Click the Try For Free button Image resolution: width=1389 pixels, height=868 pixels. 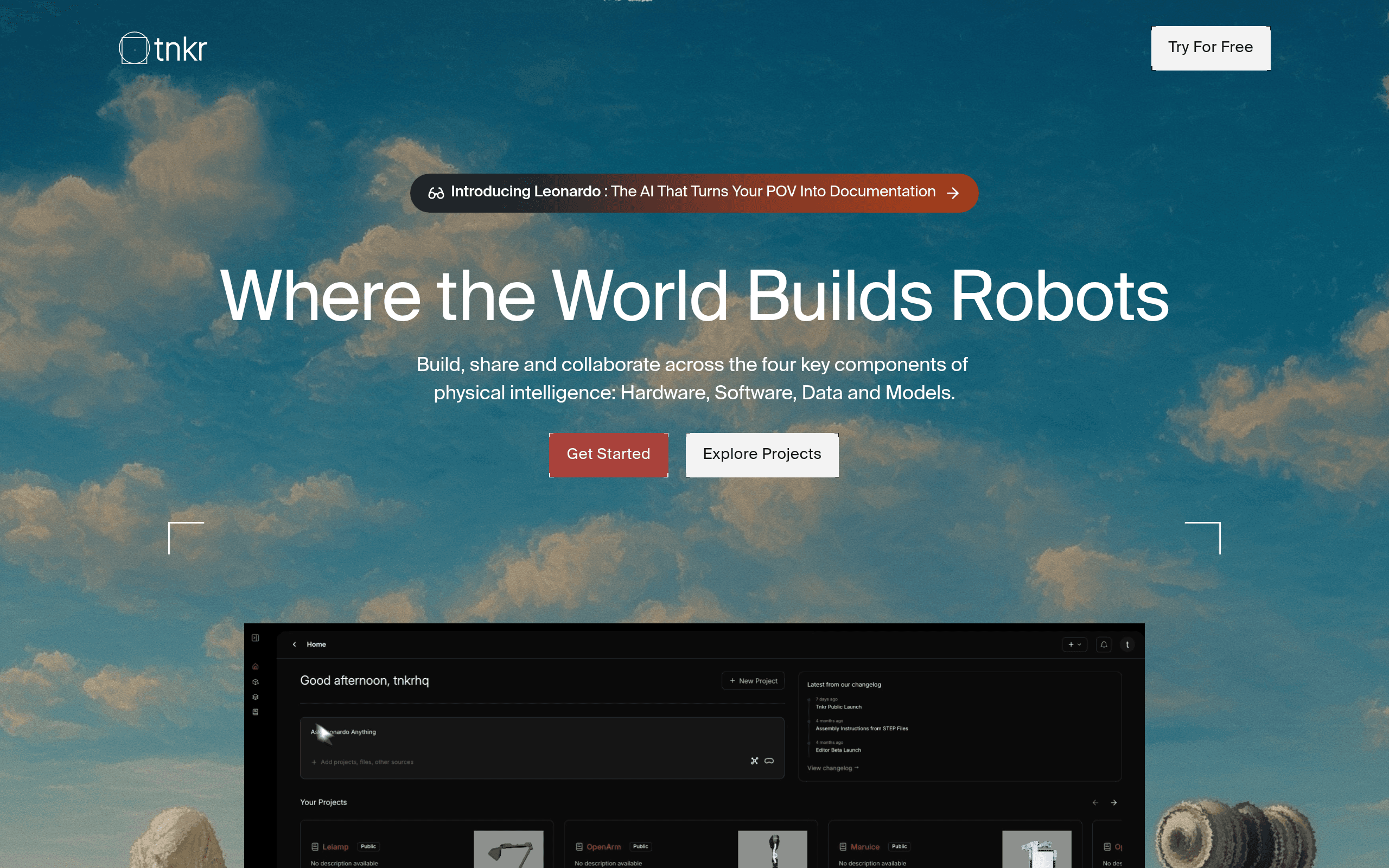coord(1210,48)
